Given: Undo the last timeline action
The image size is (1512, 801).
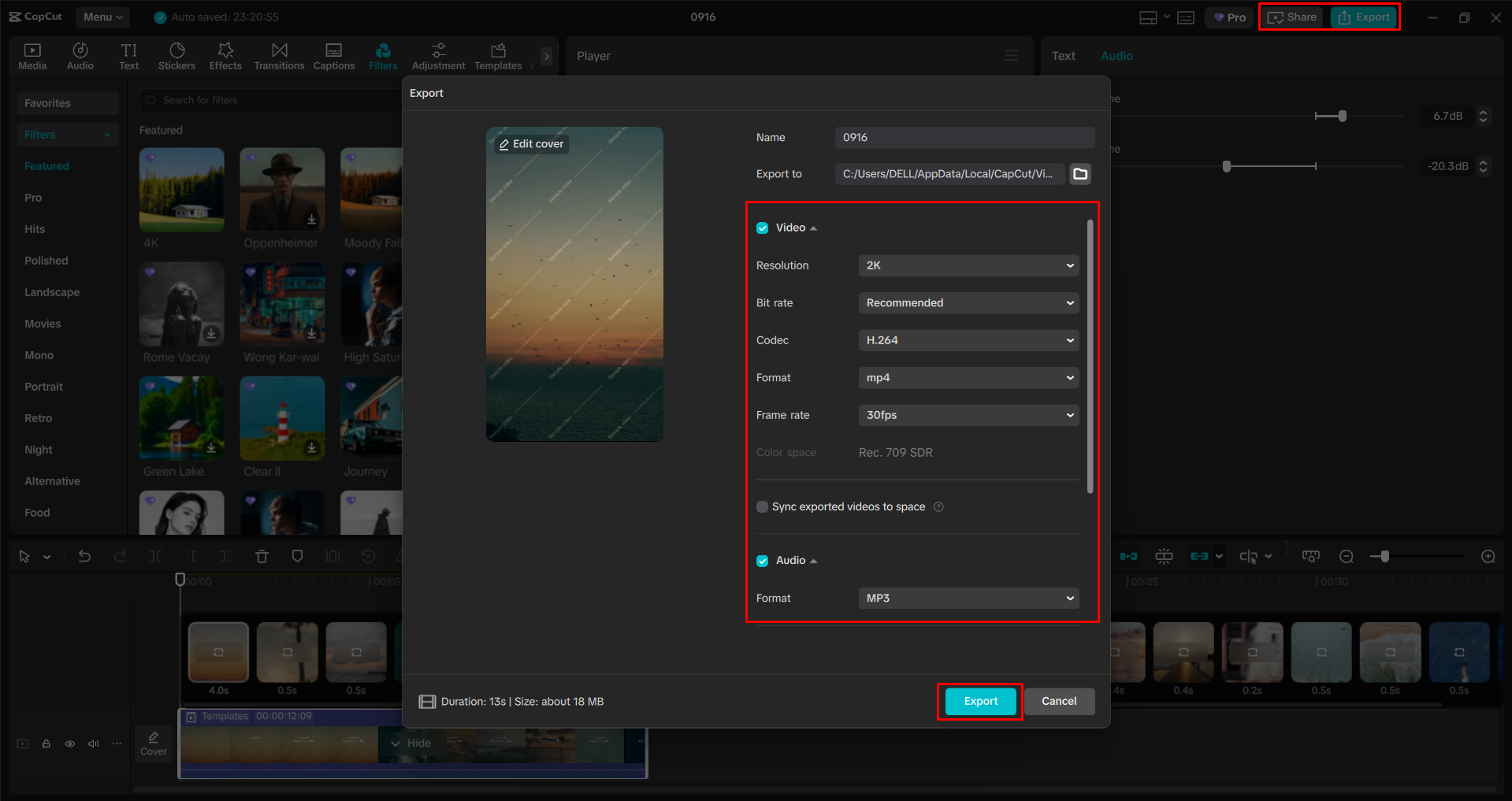Looking at the screenshot, I should (84, 556).
